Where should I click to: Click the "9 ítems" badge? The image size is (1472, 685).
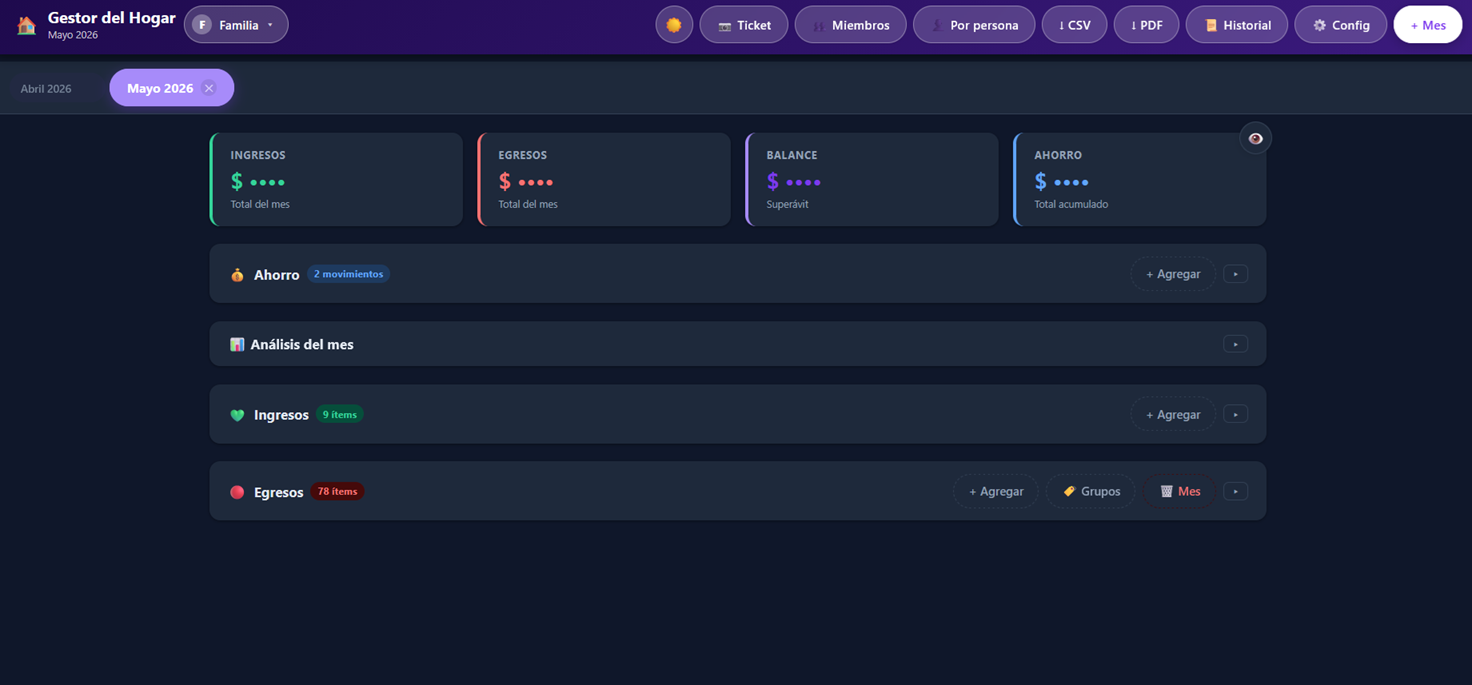tap(339, 414)
